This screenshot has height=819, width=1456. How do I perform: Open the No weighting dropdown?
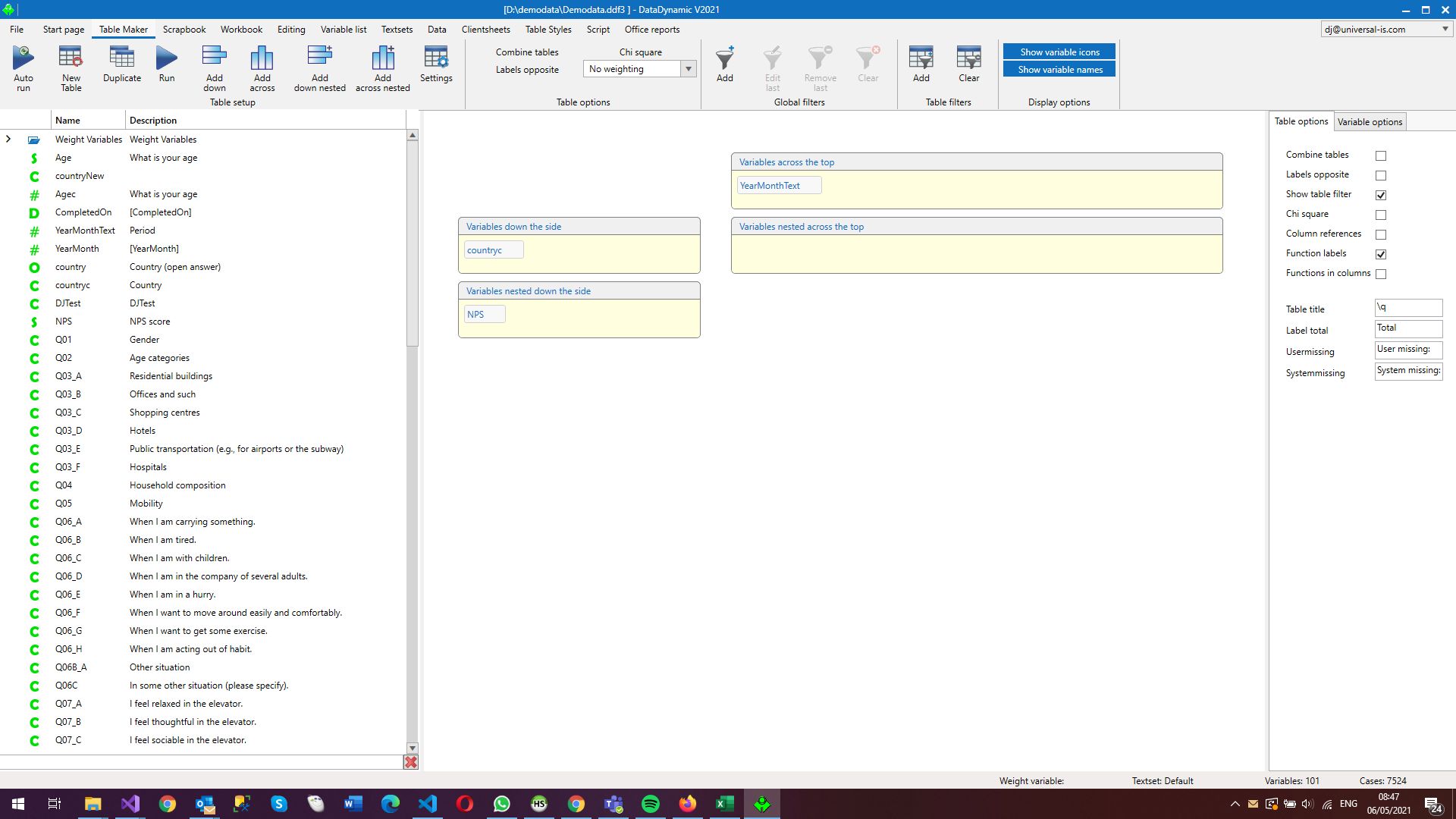(688, 69)
